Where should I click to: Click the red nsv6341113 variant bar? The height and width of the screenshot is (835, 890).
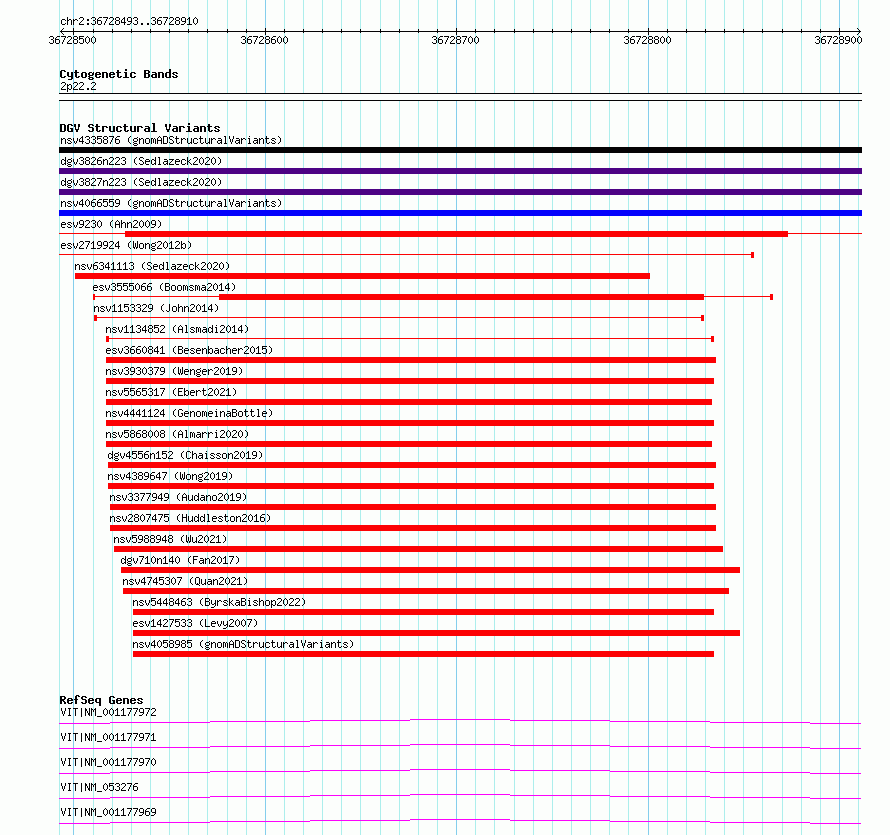click(x=362, y=276)
